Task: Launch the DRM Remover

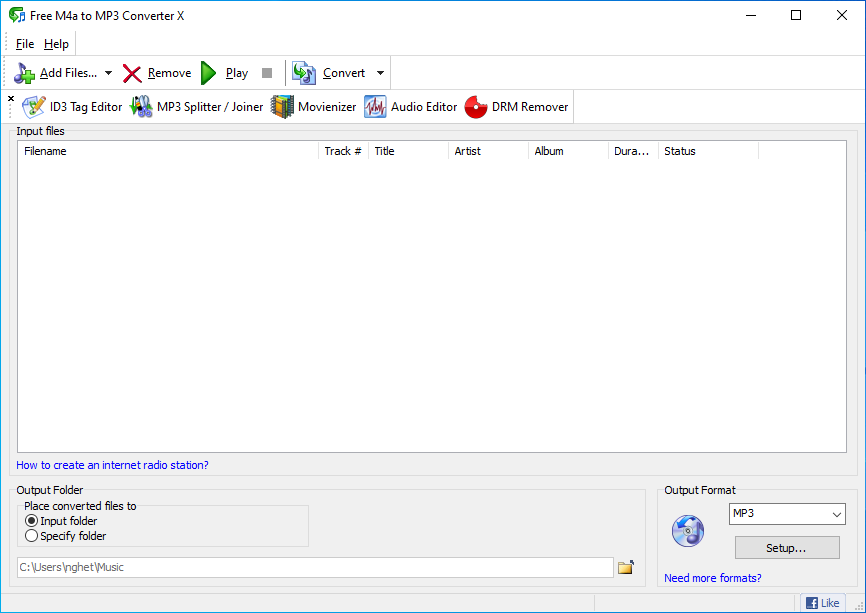Action: [515, 106]
